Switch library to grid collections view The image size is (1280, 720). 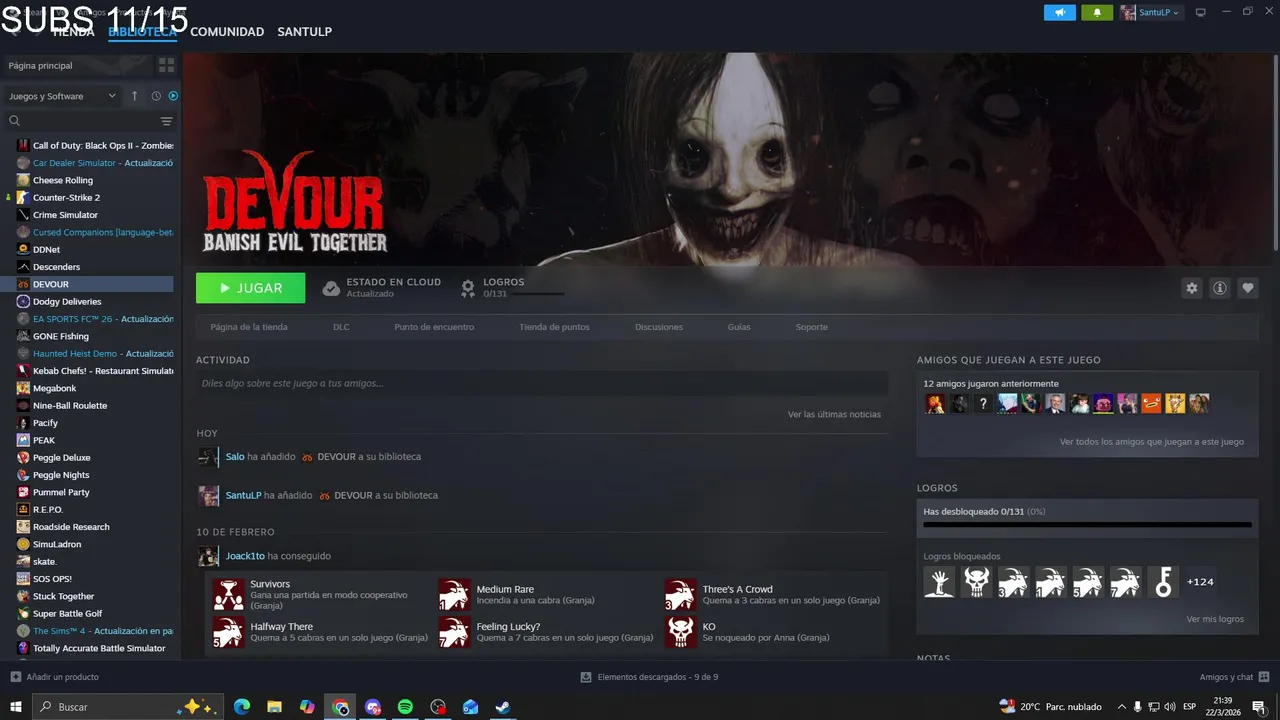[x=166, y=65]
